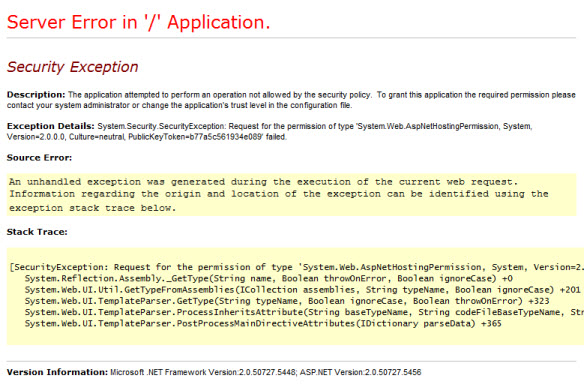Image resolution: width=584 pixels, height=390 pixels.
Task: Click the 'System.Reflection.Assembly._GetType' trace line
Action: click(269, 279)
